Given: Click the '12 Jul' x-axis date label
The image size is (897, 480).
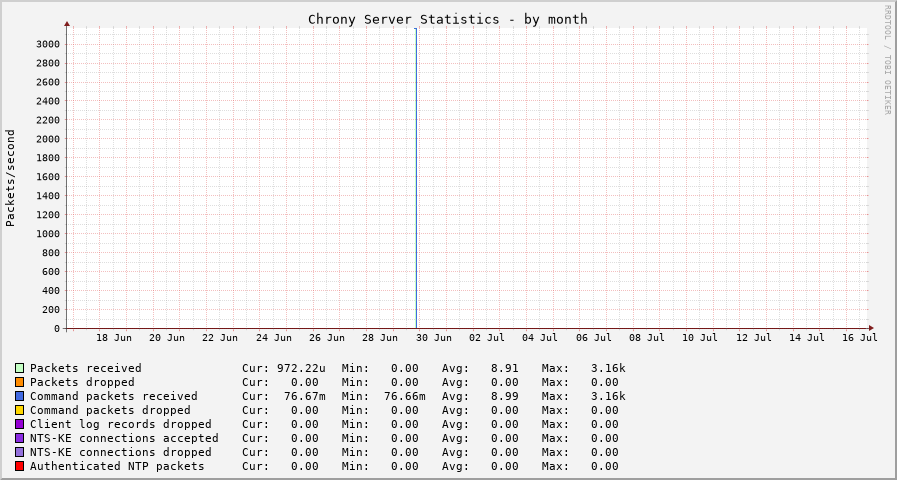Looking at the screenshot, I should (753, 338).
